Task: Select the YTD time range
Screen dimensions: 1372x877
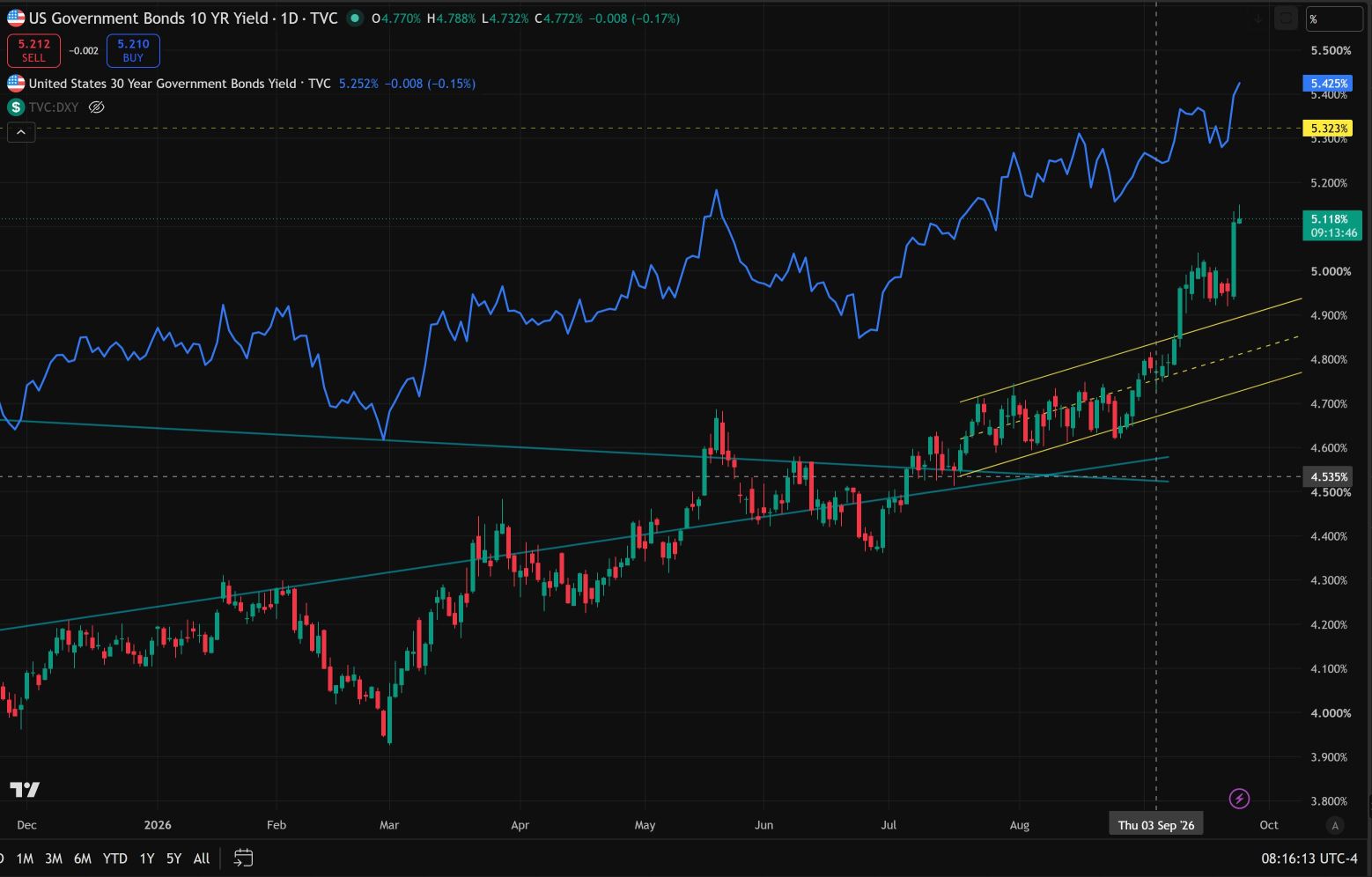Action: (114, 859)
